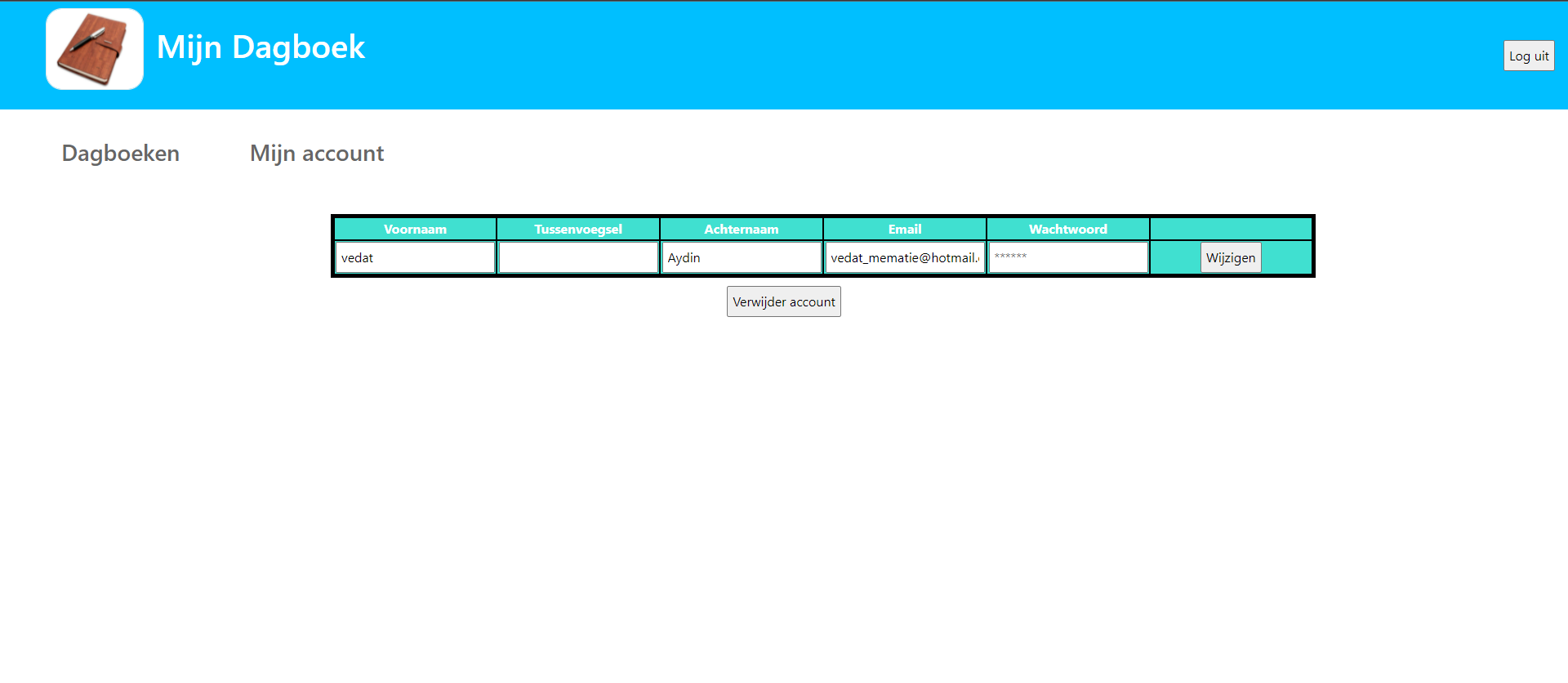The height and width of the screenshot is (683, 1568).
Task: Click the Tussenvoegsel column header
Action: pos(578,230)
